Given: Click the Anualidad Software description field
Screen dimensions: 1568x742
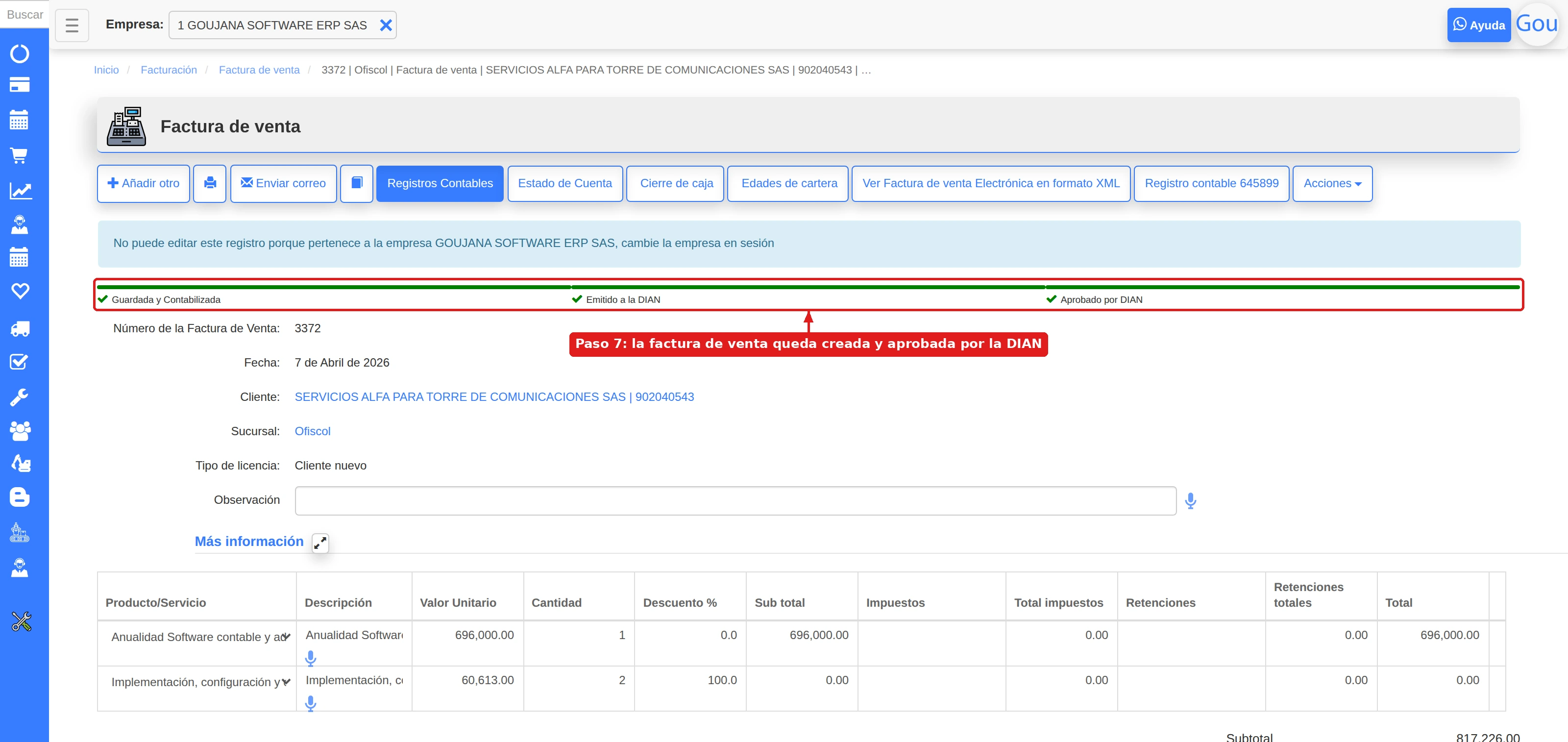Looking at the screenshot, I should 354,635.
